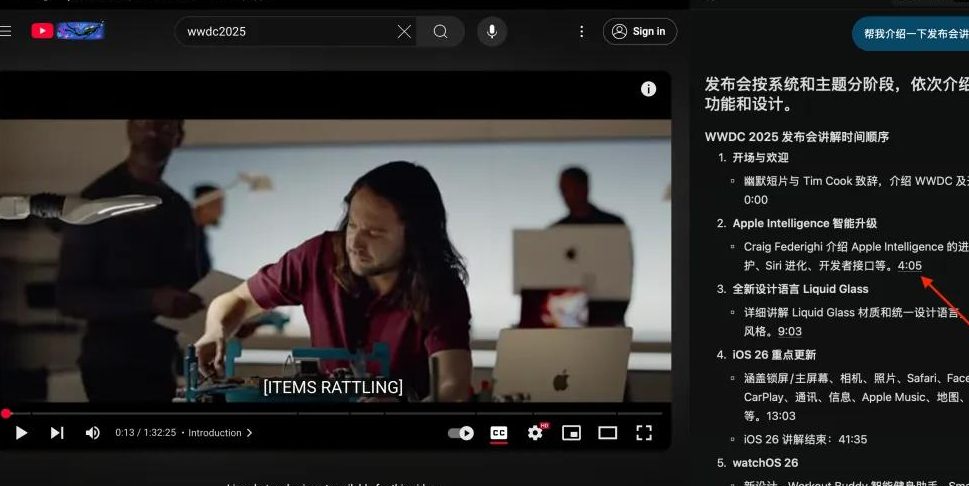Open the hamburger guide menu
The image size is (969, 486).
tap(6, 31)
